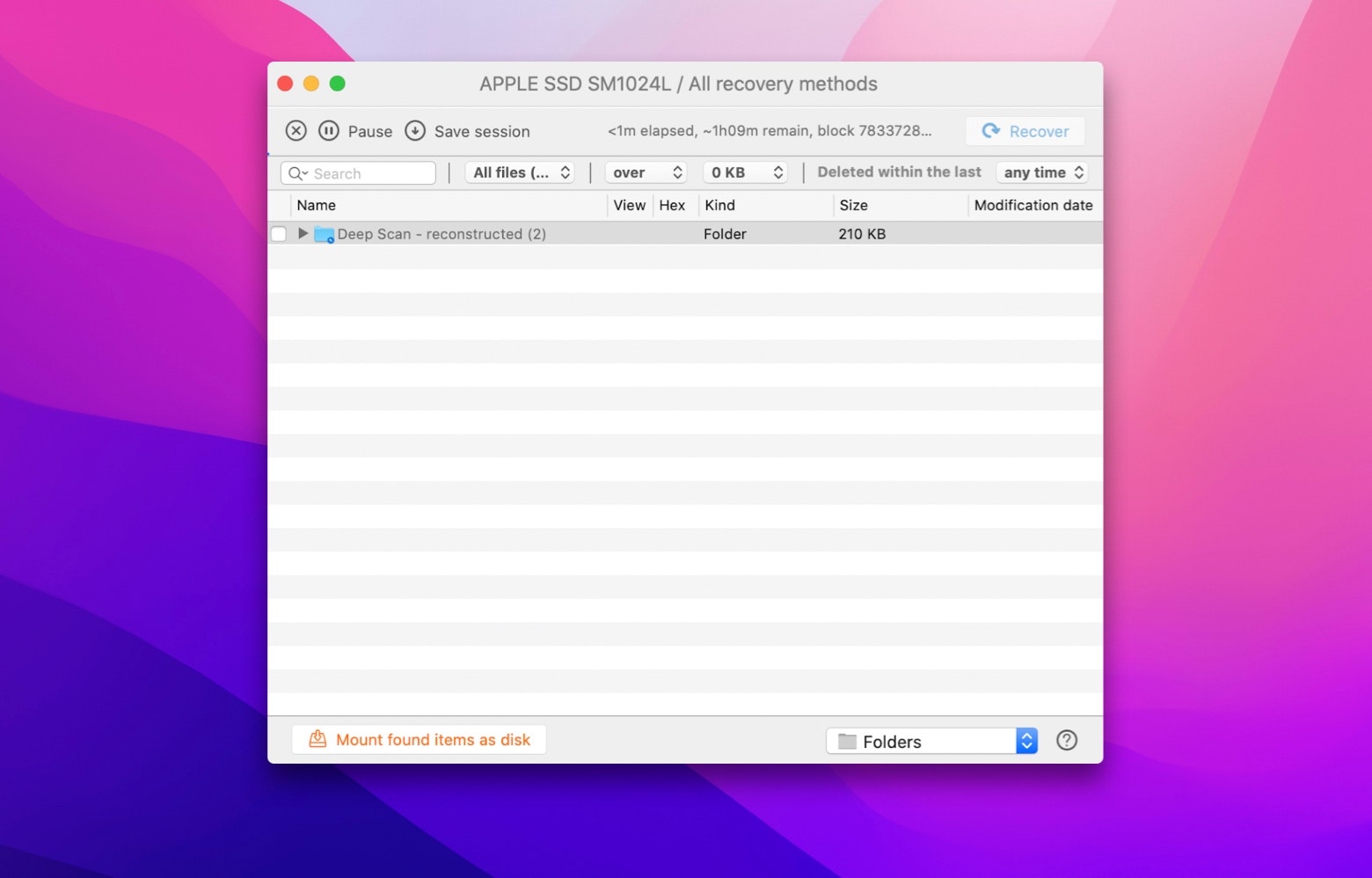Click the cancel scan X icon

coord(296,131)
